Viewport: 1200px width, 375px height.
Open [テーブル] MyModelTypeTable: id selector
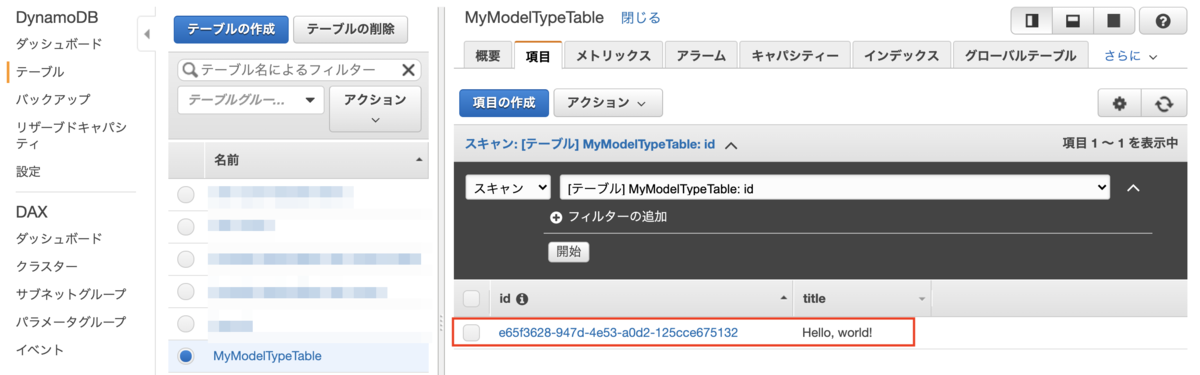click(x=835, y=187)
